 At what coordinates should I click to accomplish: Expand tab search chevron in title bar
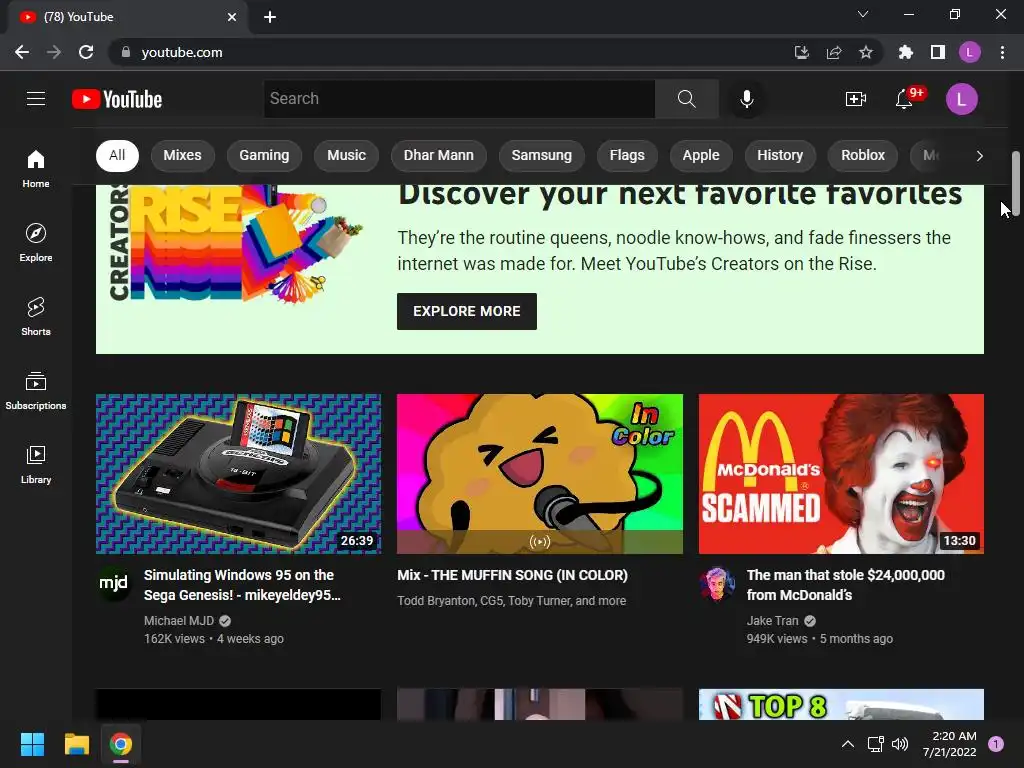pos(863,14)
